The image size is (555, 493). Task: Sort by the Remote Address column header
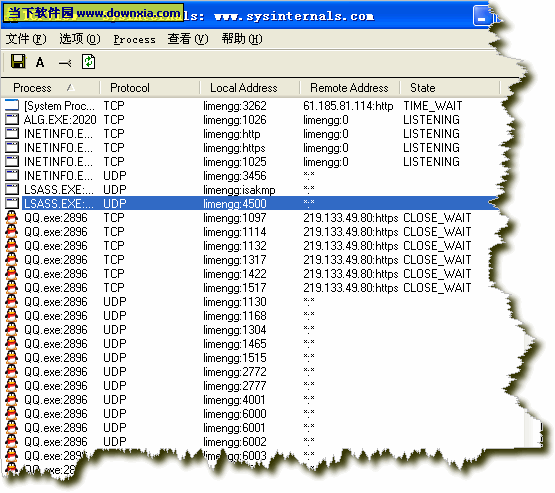tap(350, 88)
